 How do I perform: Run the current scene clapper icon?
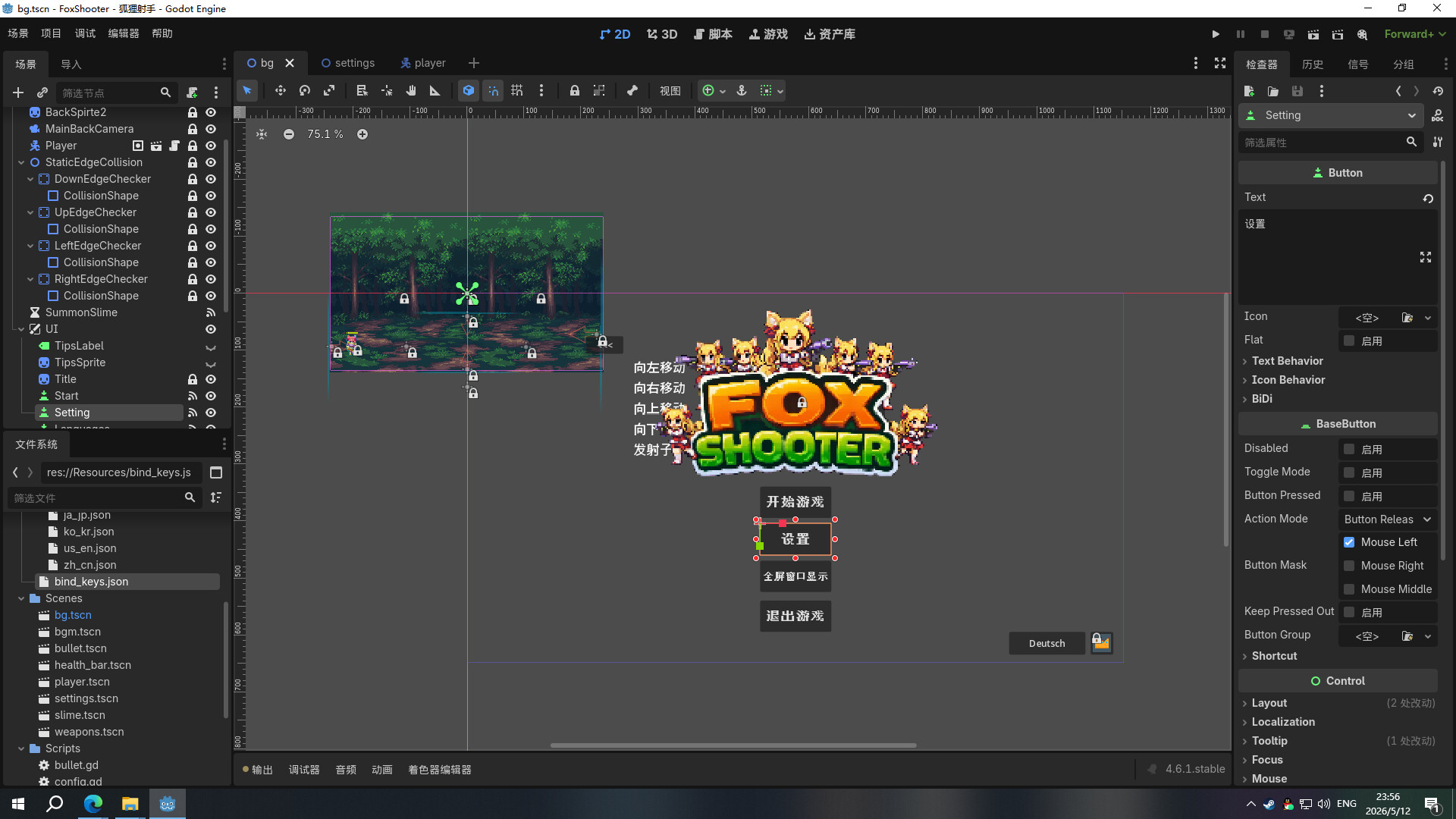pos(1313,34)
